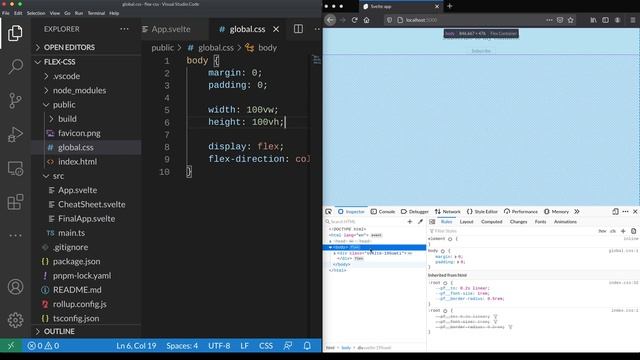Split the editor right
The image size is (640, 360).
tap(298, 29)
